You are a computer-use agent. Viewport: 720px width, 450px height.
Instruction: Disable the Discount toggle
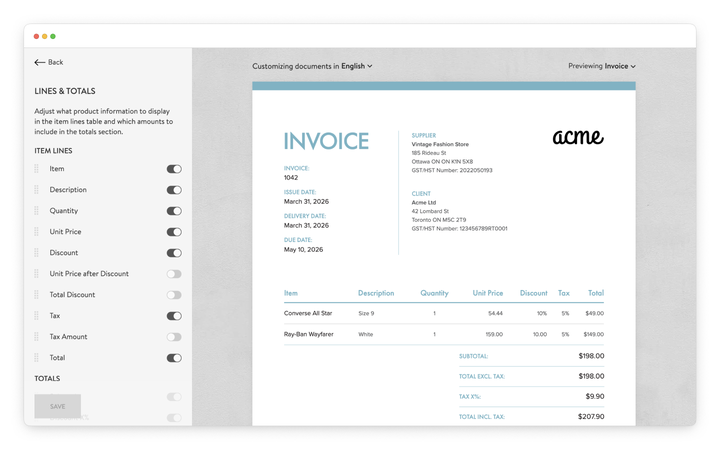pyautogui.click(x=174, y=253)
